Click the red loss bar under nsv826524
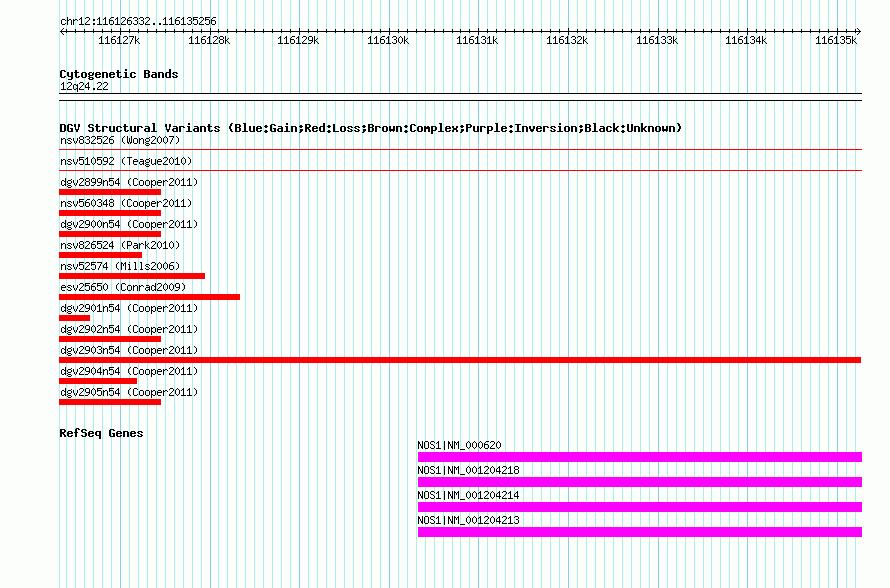The image size is (890, 588). [100, 255]
